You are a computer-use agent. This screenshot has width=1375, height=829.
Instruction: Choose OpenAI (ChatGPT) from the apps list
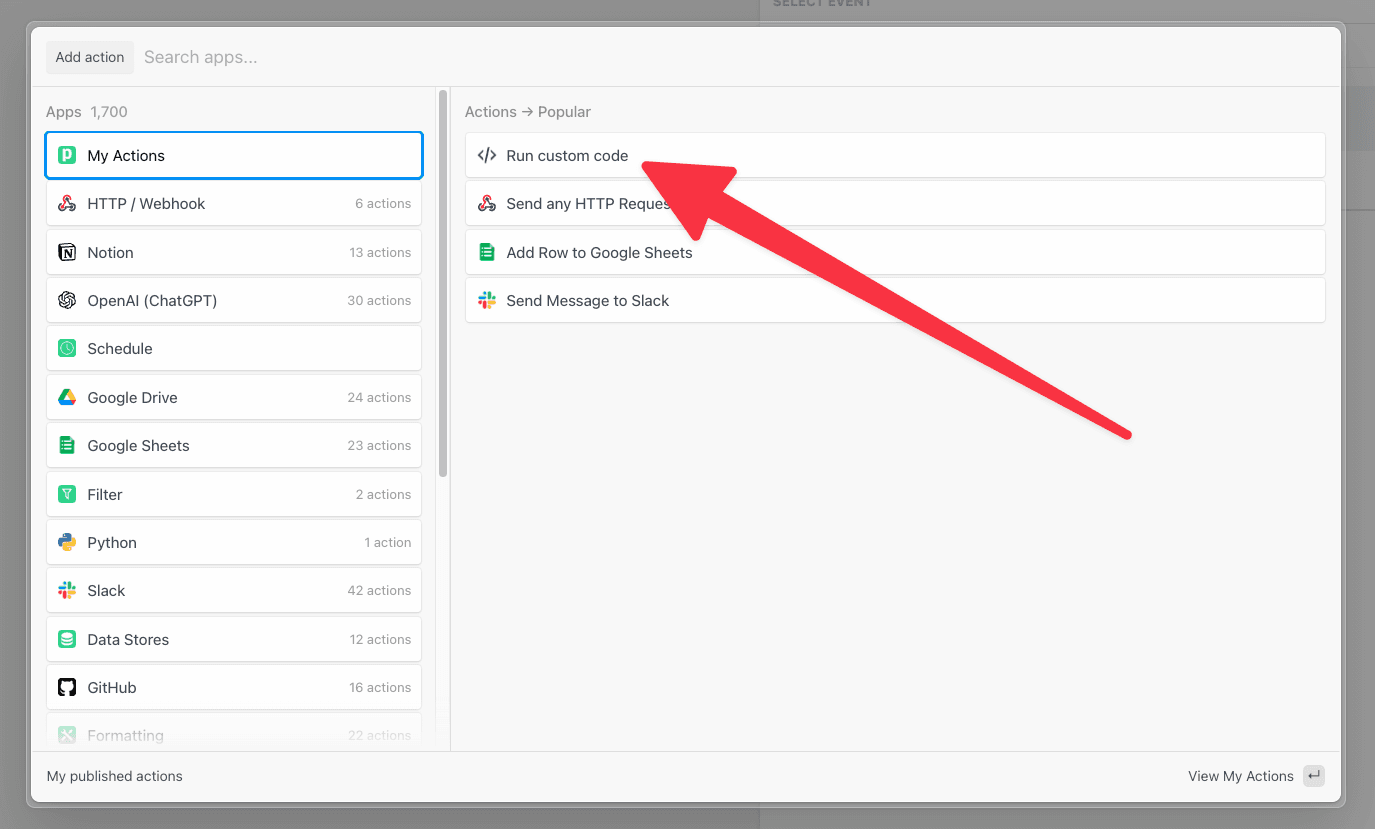point(234,300)
